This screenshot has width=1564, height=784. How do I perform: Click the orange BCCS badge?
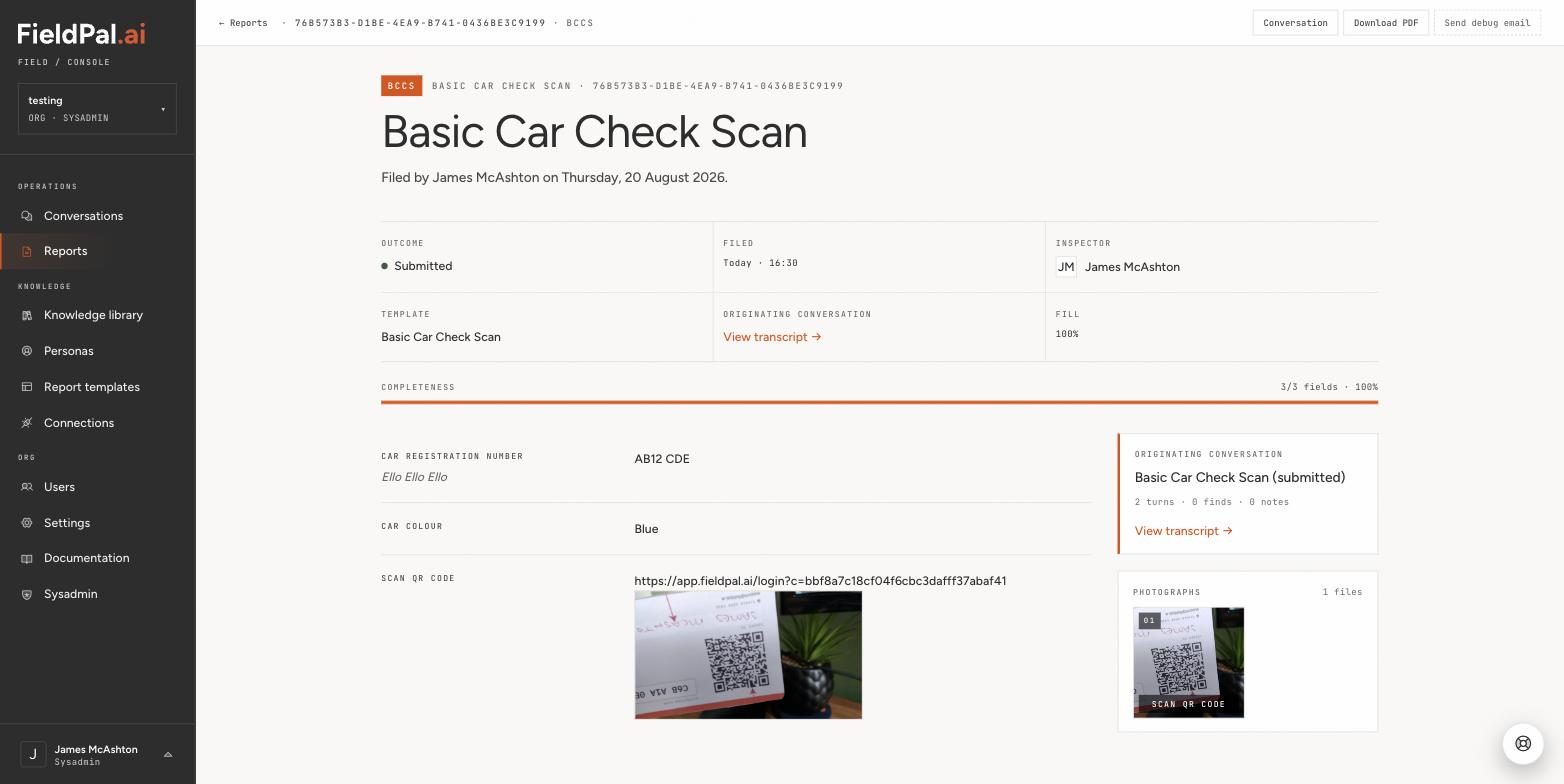(x=401, y=86)
